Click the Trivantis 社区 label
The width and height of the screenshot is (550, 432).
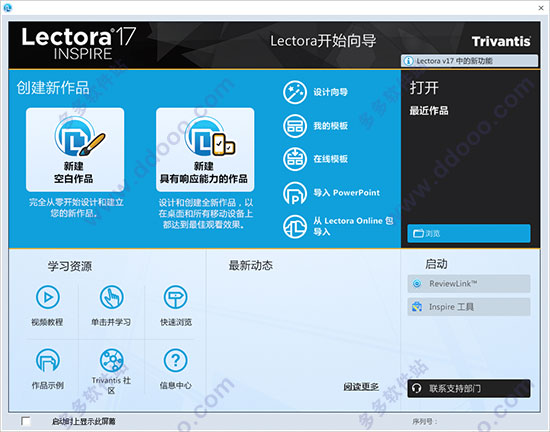pos(111,385)
